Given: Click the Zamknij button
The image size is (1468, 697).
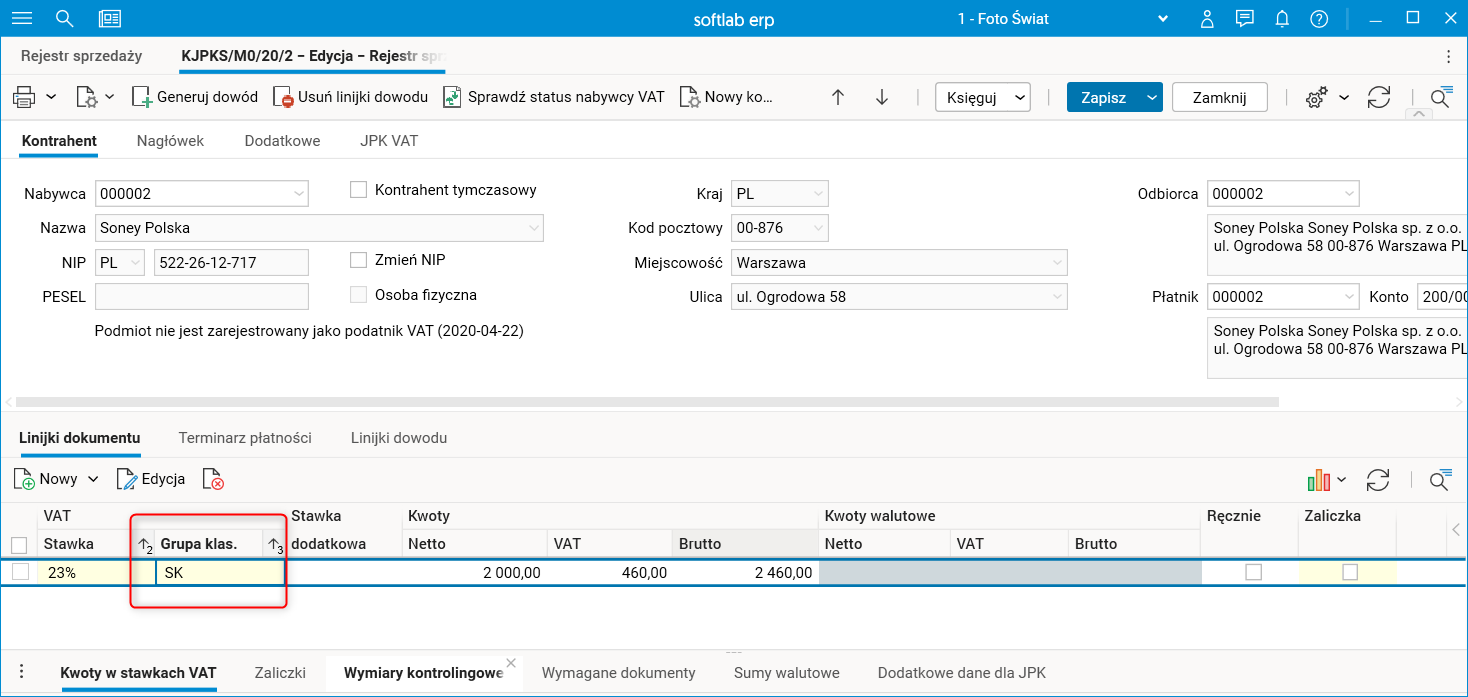Looking at the screenshot, I should point(1219,97).
